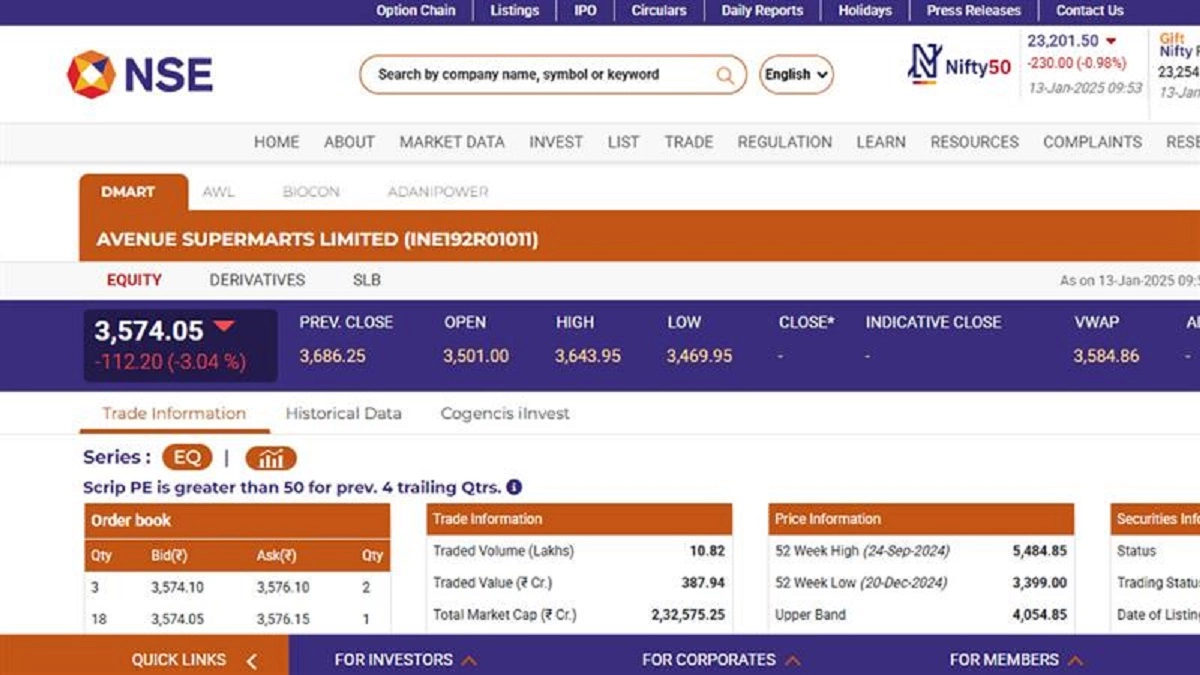
Task: Switch to the Historical Data tab
Action: pyautogui.click(x=343, y=413)
